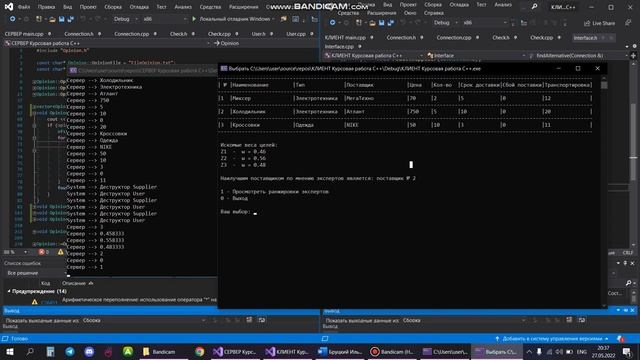Viewport: 640px width, 360px height.
Task: Click navigate back arrow in client VS toolbar
Action: click(332, 23)
